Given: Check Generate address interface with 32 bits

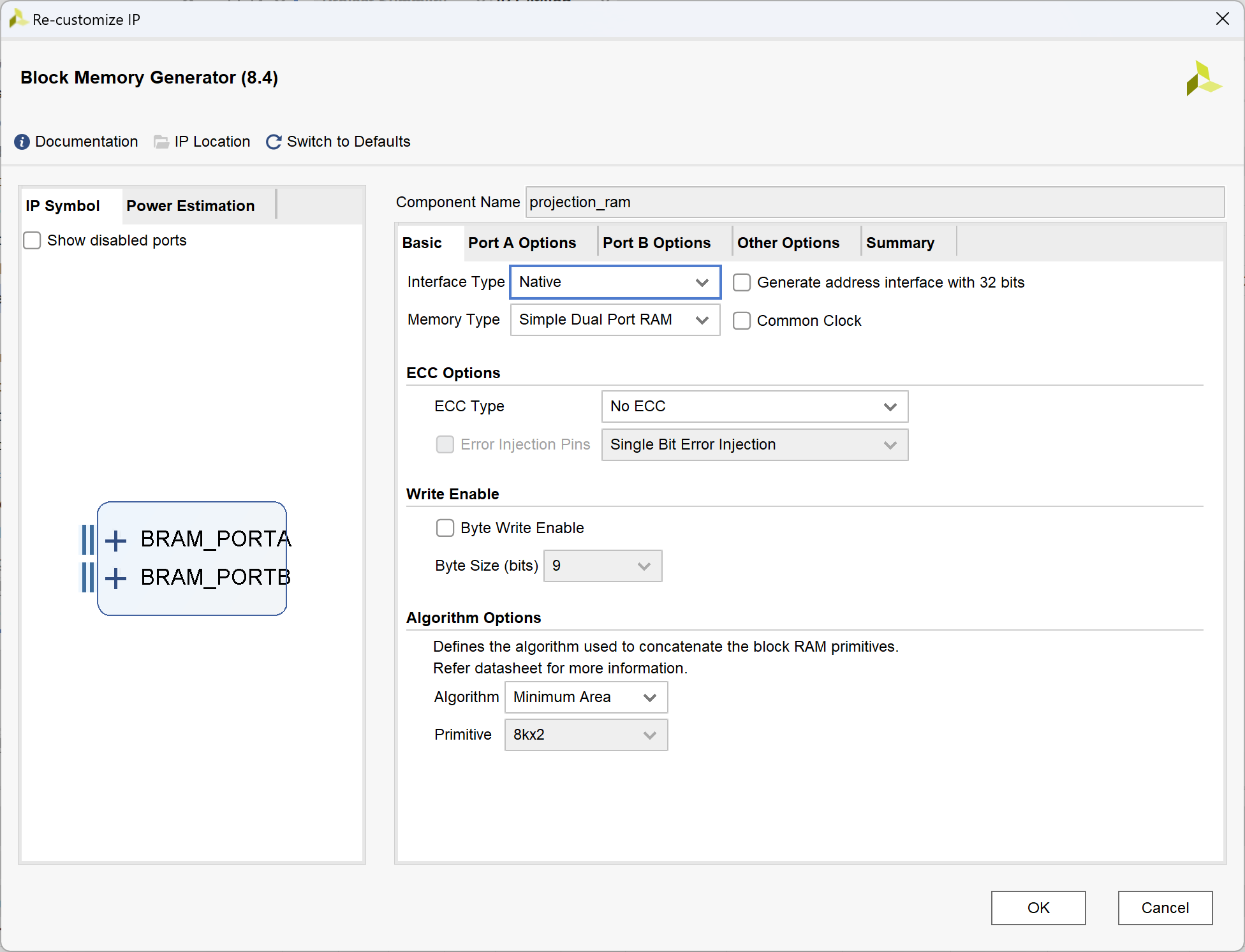Looking at the screenshot, I should coord(742,282).
